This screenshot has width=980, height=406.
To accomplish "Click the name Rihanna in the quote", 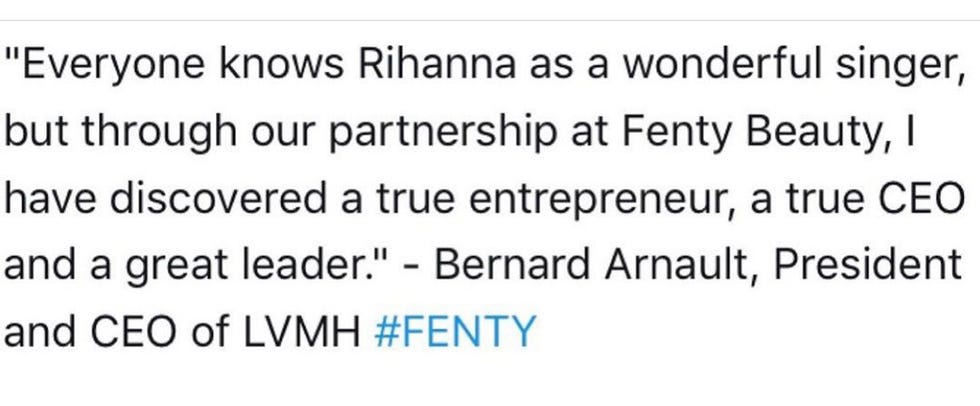I will pyautogui.click(x=437, y=66).
